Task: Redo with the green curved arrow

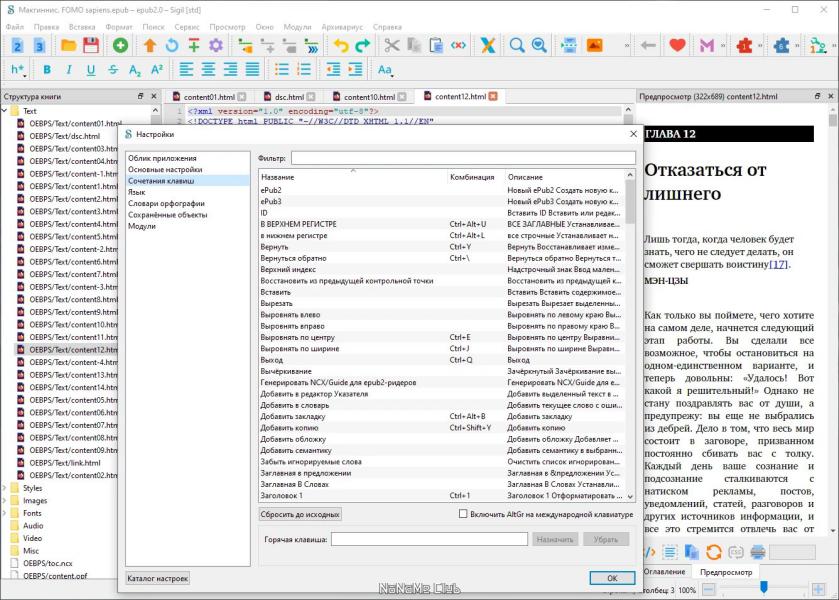Action: (x=363, y=45)
